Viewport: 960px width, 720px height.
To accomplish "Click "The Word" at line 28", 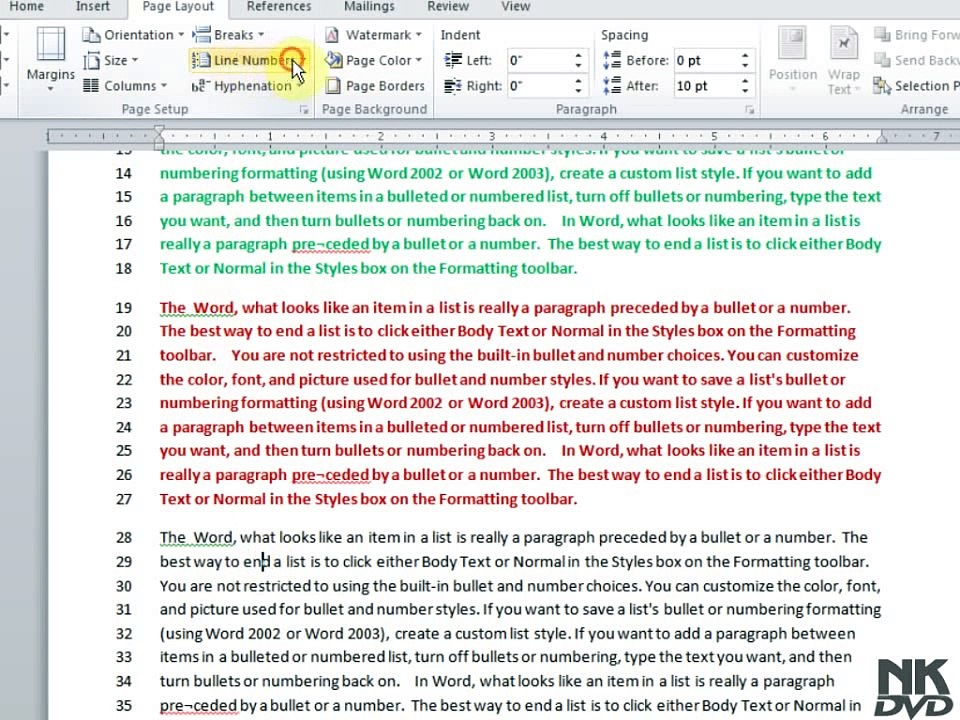I will [x=196, y=538].
